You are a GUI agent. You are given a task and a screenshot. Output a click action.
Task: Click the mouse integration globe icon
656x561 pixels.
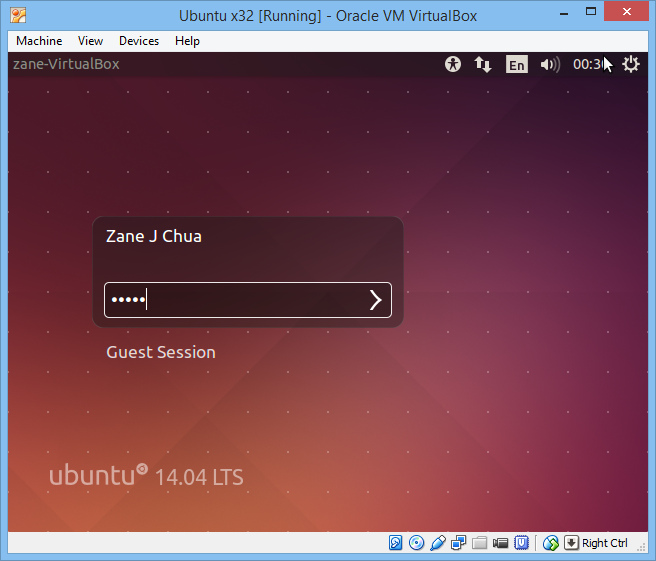pos(551,543)
